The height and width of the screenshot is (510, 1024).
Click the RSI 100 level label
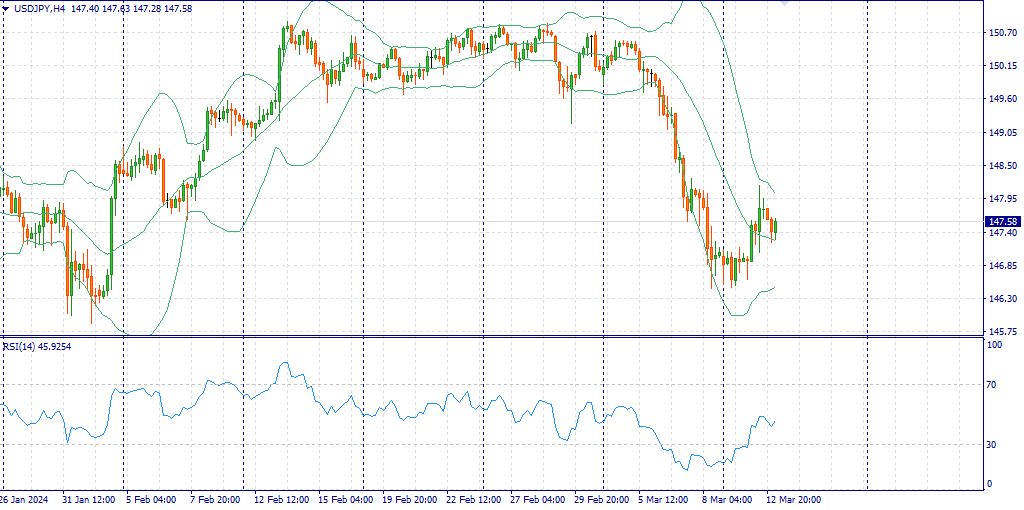994,345
